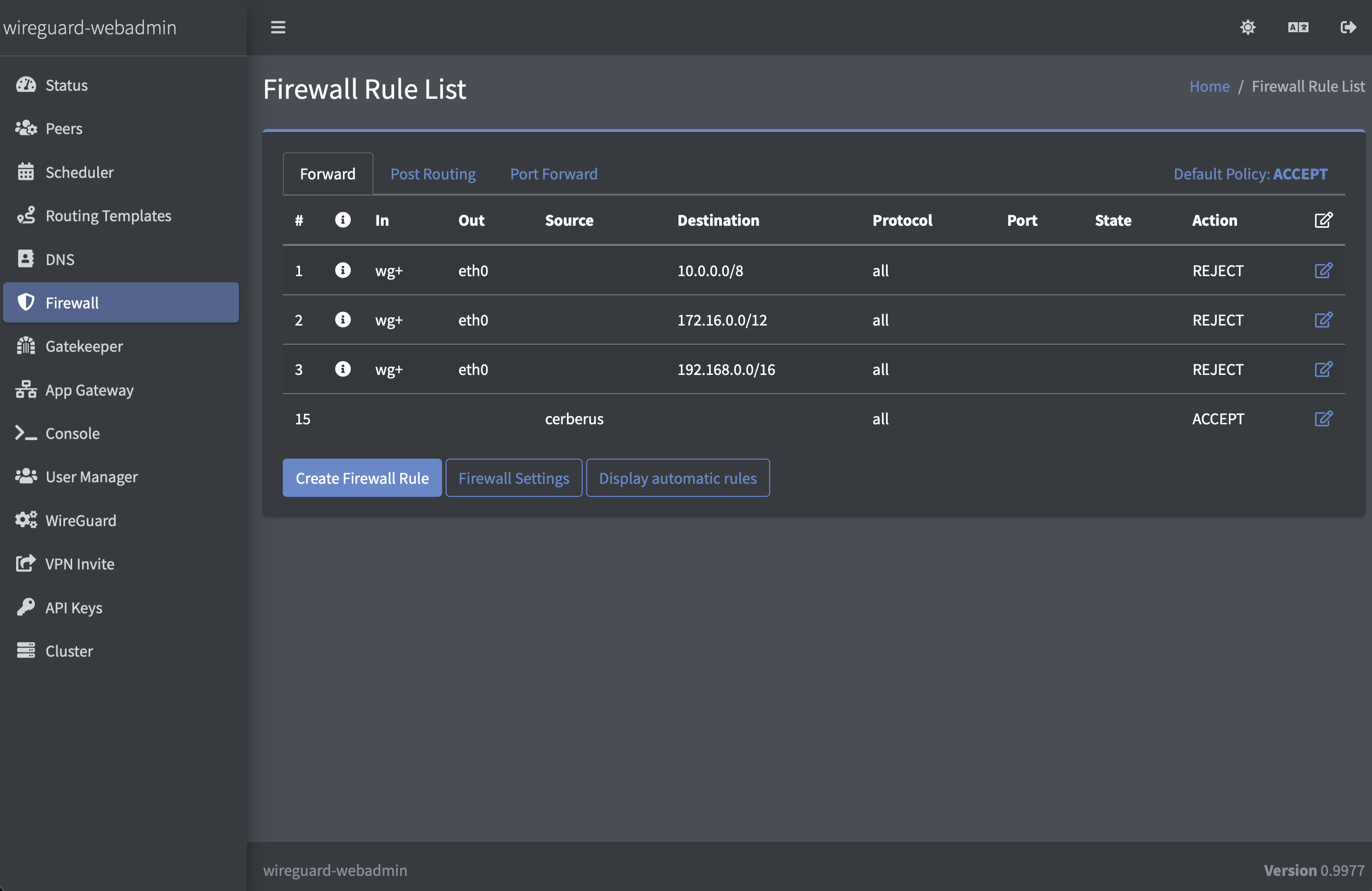
Task: Show info for rule 1 via its info icon
Action: (343, 271)
